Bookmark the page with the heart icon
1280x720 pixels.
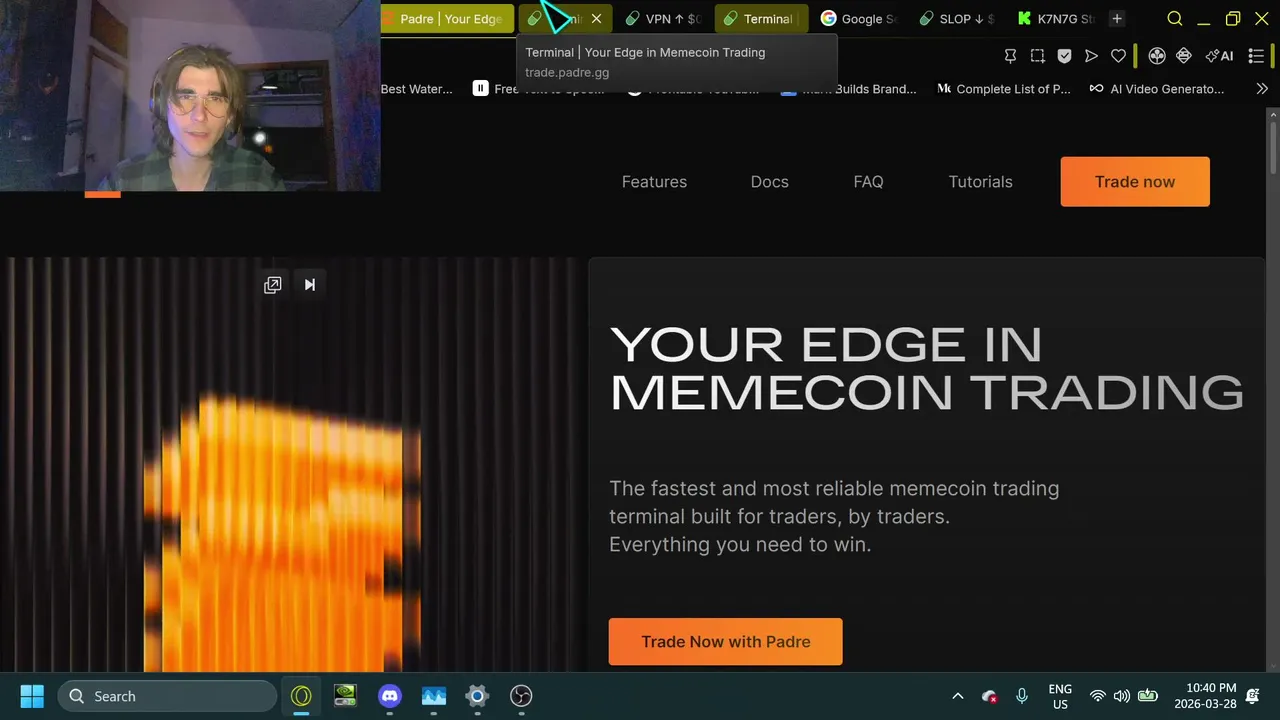click(x=1119, y=56)
